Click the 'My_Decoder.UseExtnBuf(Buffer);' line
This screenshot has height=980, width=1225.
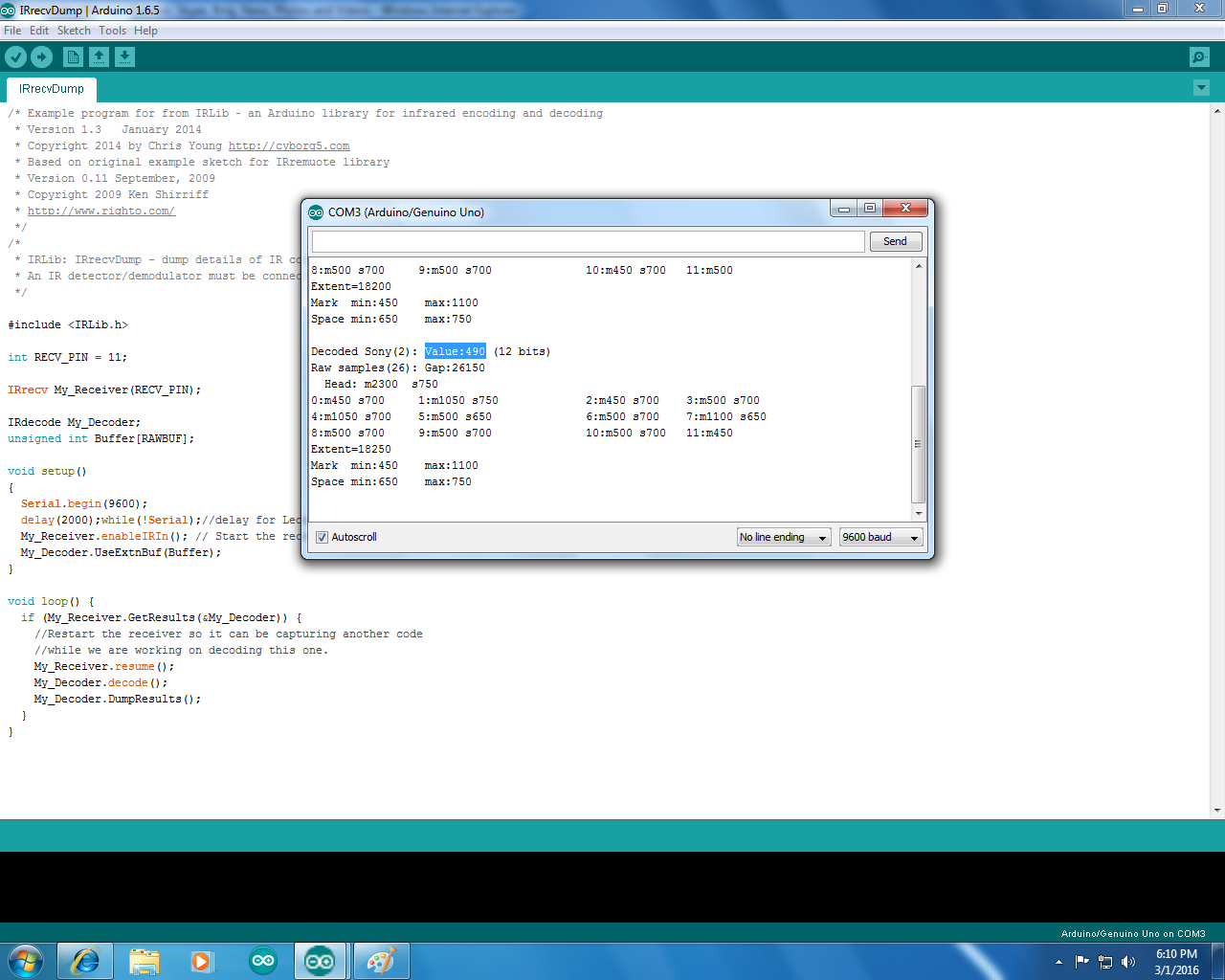tap(122, 553)
